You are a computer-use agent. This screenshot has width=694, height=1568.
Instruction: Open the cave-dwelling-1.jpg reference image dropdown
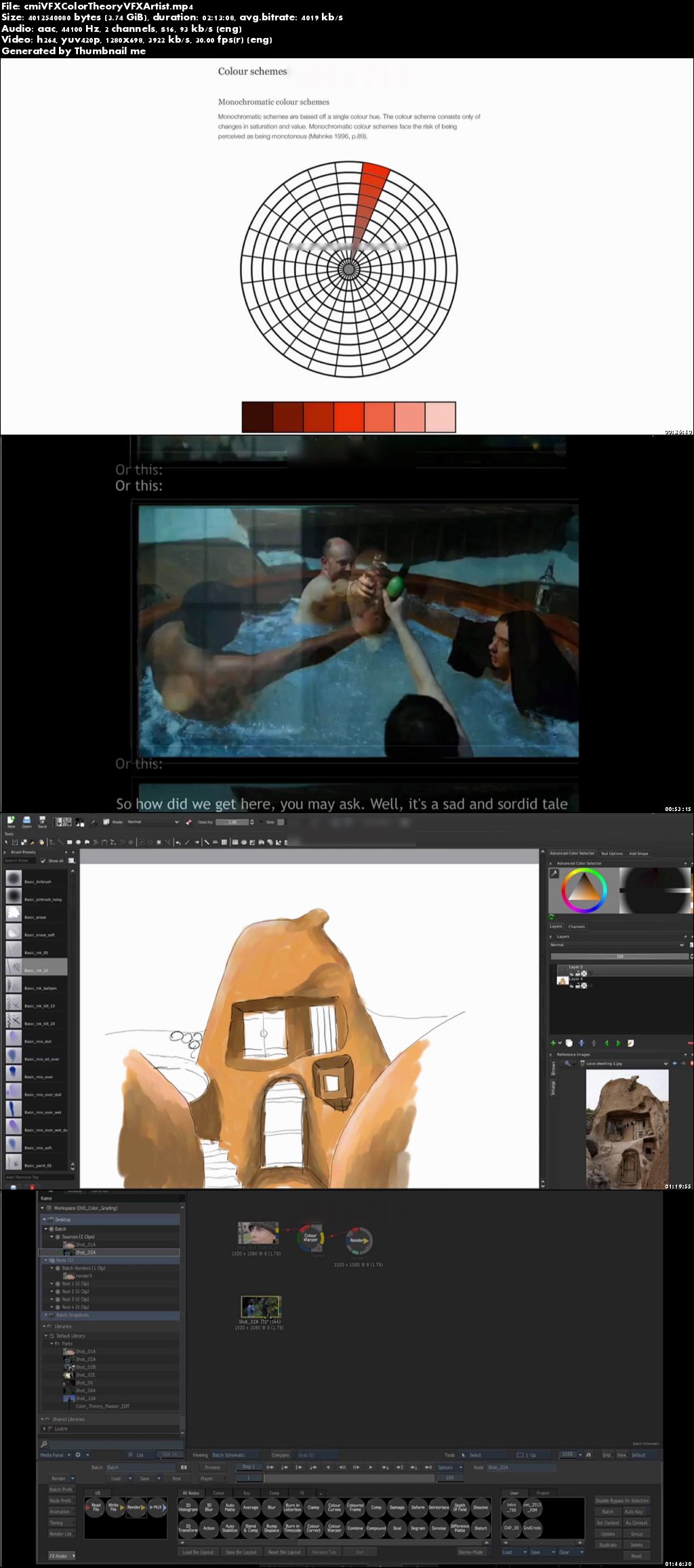[x=624, y=1063]
